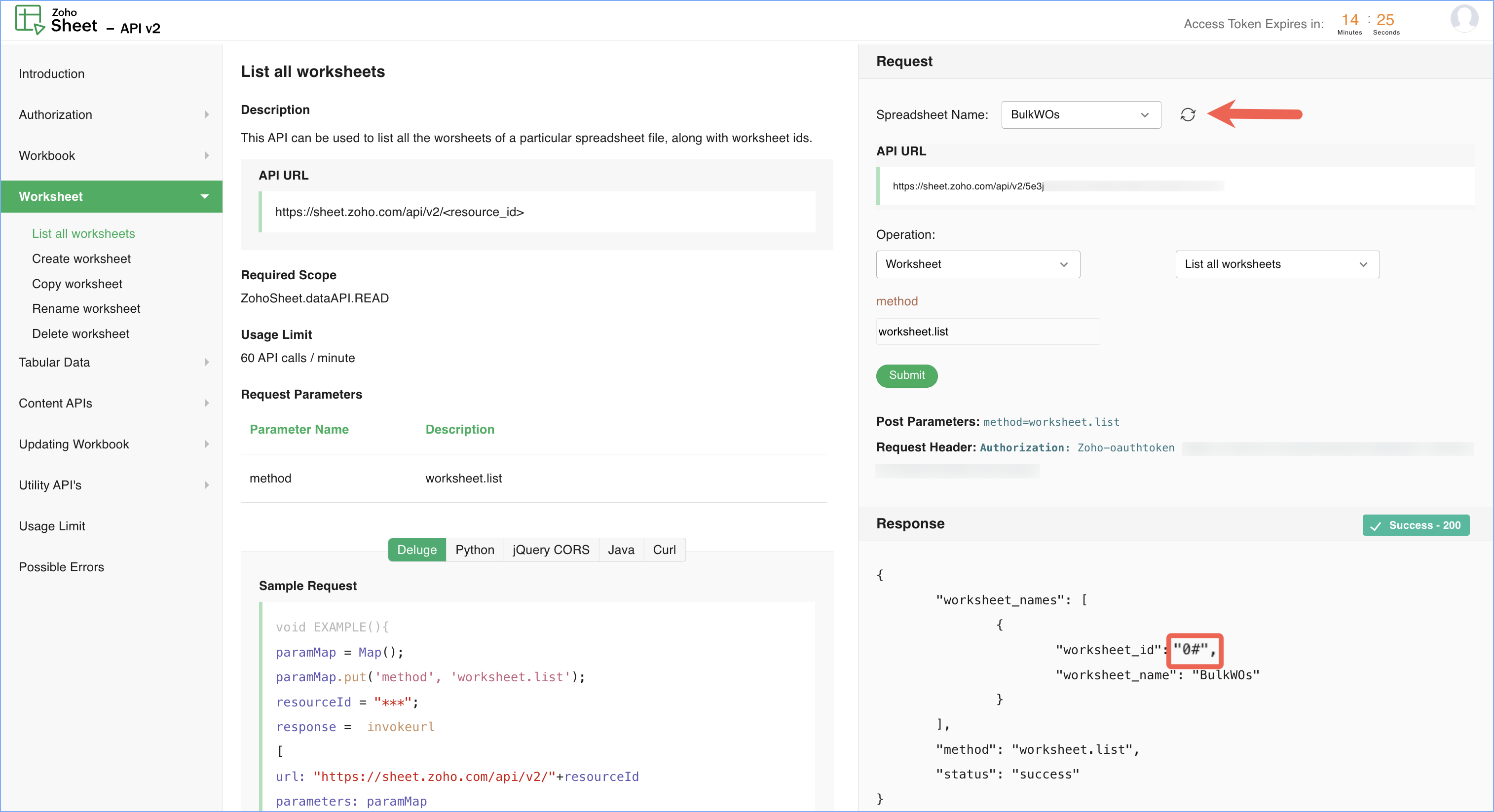This screenshot has height=812, width=1494.
Task: Switch to the Curl sample tab
Action: 664,550
